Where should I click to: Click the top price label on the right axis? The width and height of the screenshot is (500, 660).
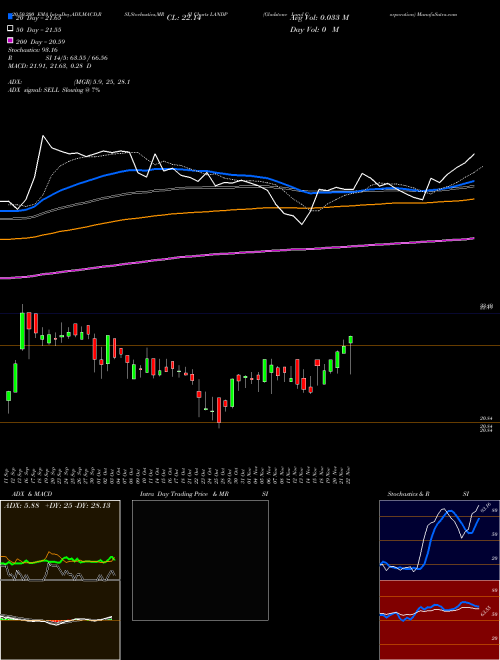click(486, 307)
